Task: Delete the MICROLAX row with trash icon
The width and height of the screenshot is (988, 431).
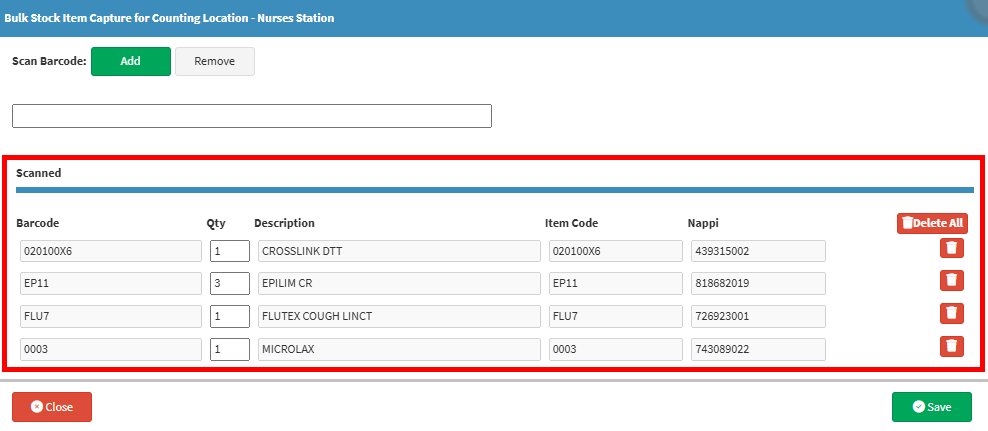Action: tap(951, 346)
